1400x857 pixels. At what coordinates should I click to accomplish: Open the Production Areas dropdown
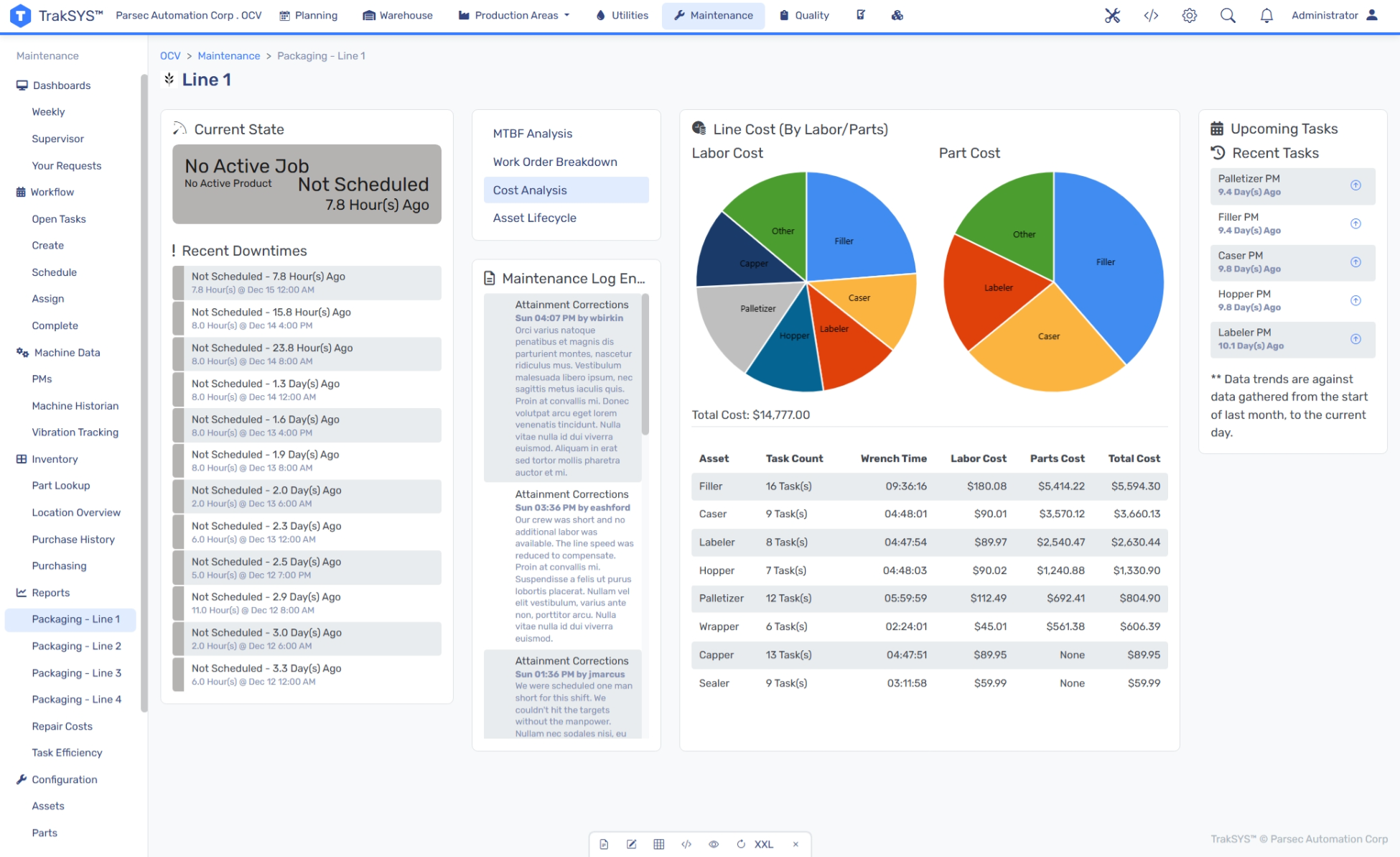click(x=514, y=15)
